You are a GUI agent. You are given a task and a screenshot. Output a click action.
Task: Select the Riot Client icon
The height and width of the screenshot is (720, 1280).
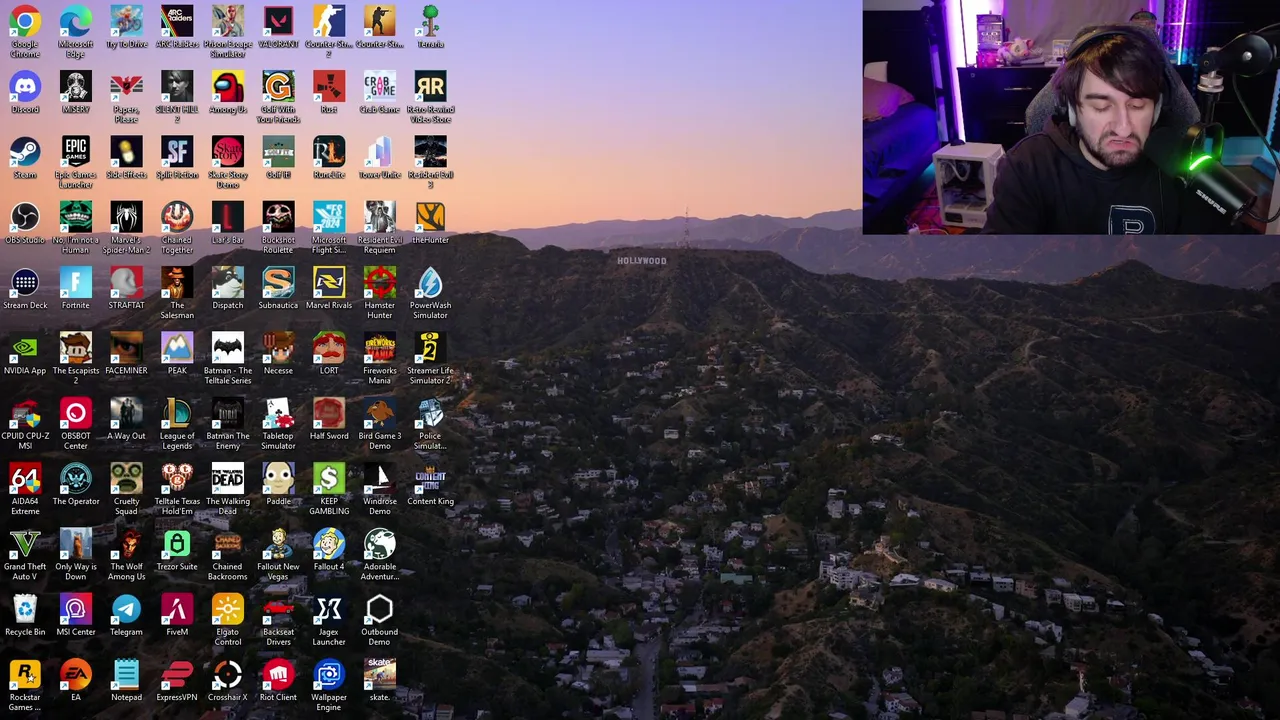coord(278,675)
